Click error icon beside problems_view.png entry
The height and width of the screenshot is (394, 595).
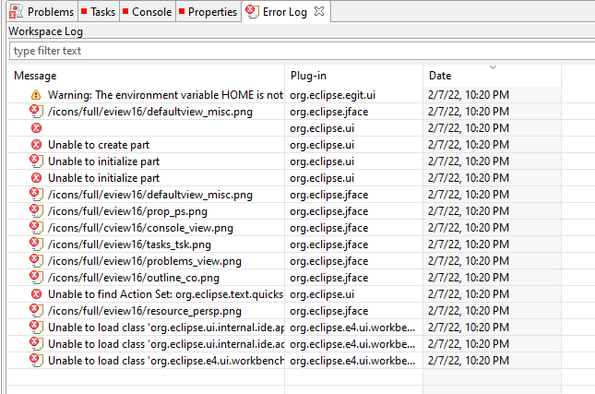[x=36, y=261]
